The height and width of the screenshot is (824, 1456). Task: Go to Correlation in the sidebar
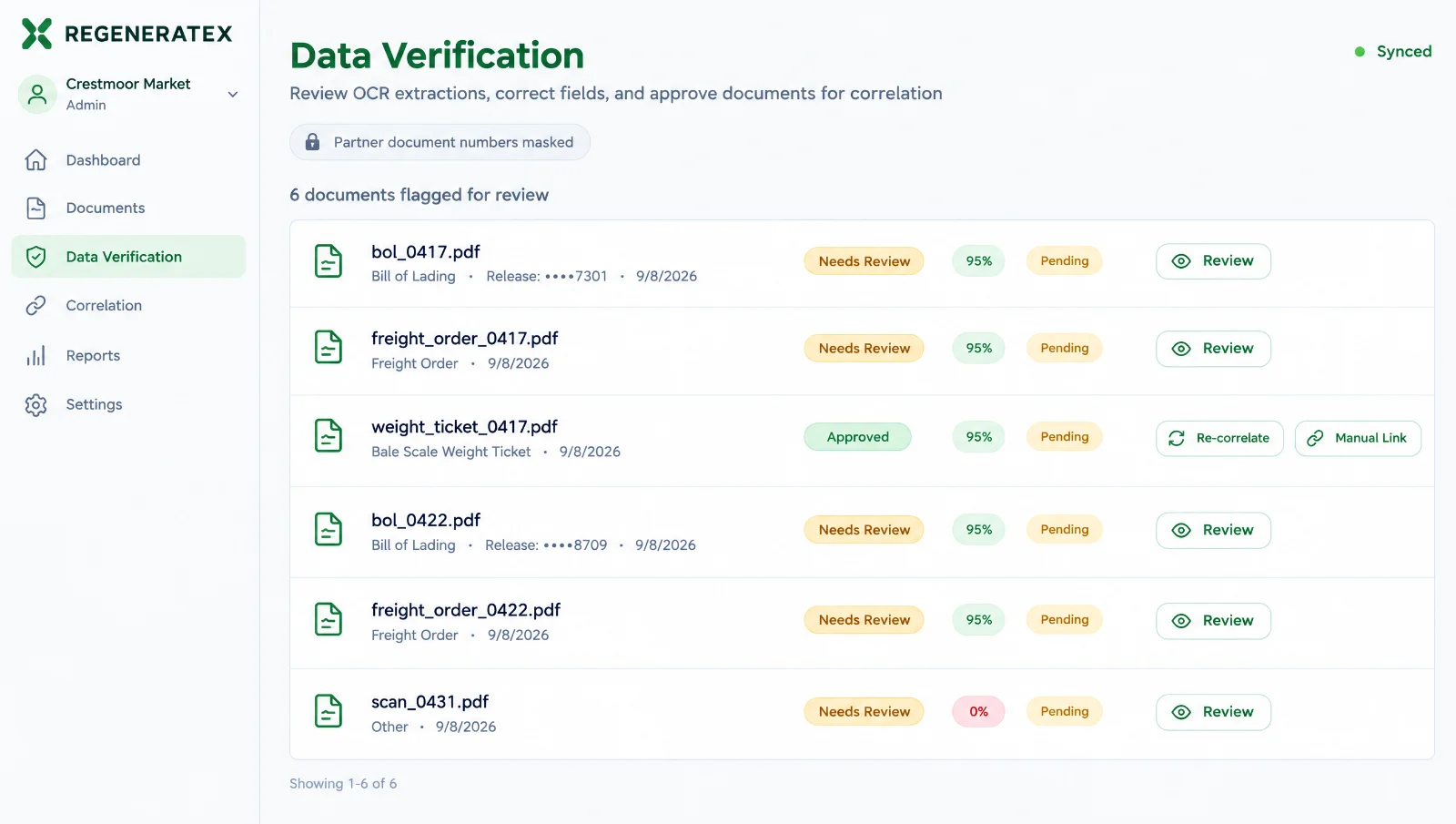click(128, 306)
